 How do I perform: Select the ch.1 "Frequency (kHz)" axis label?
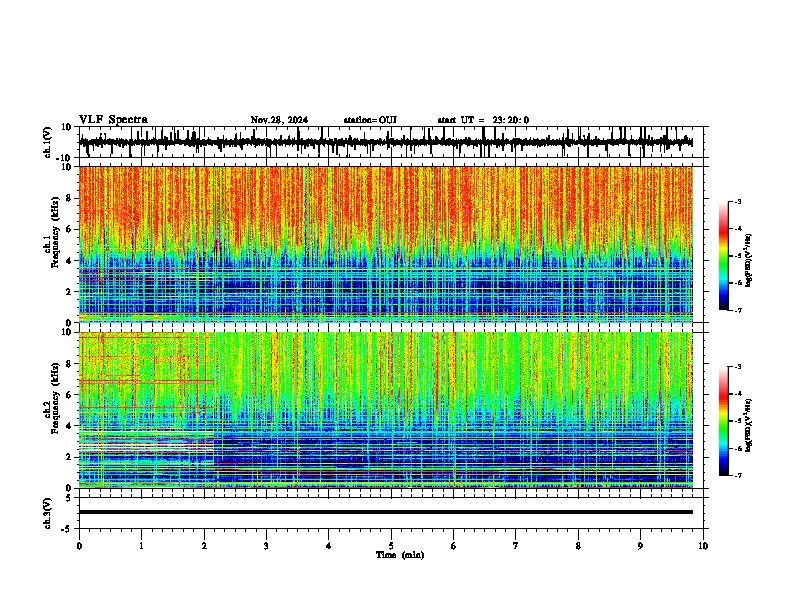coord(55,232)
